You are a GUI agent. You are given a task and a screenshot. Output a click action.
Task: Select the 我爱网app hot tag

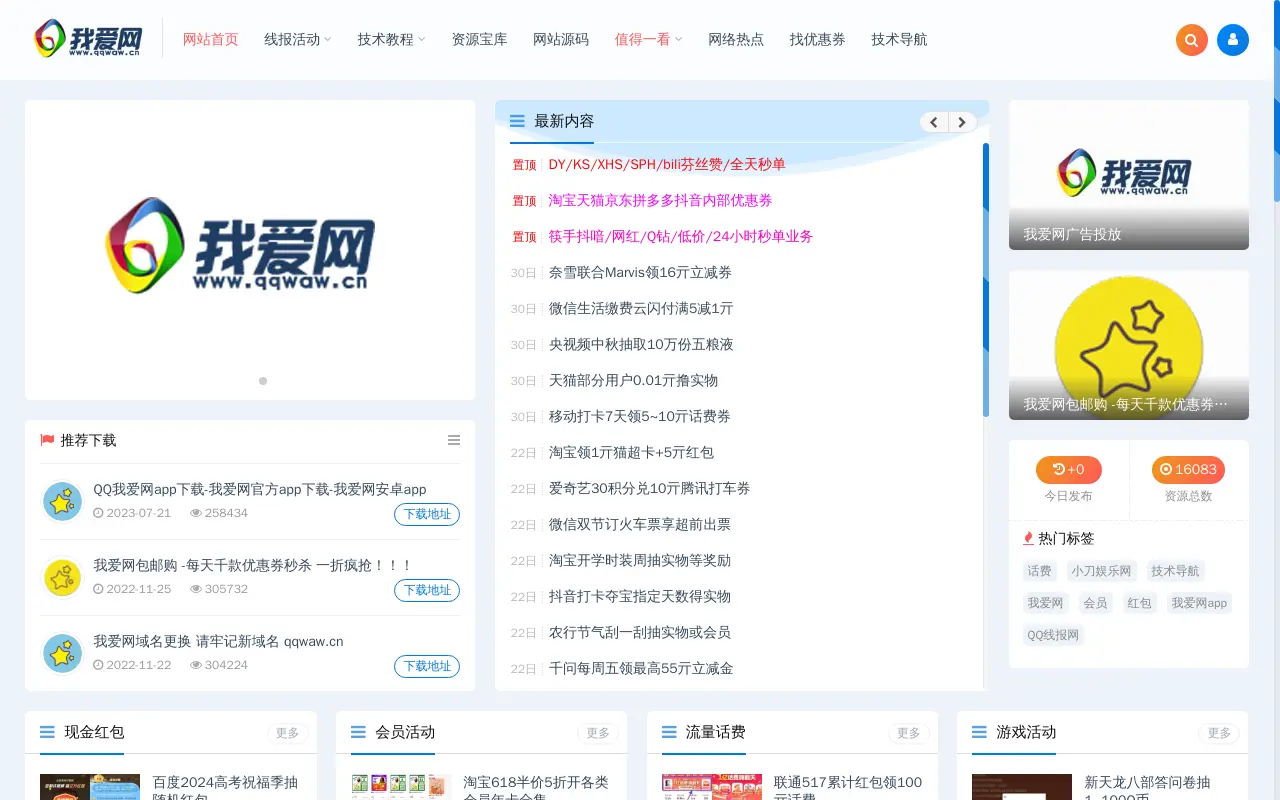(1199, 603)
